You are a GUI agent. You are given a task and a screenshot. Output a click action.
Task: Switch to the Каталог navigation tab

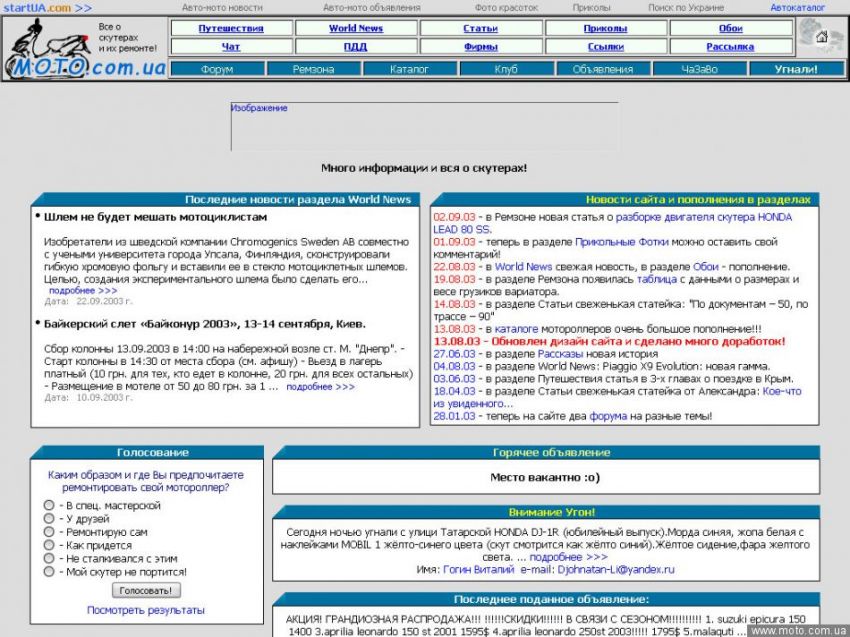click(409, 69)
